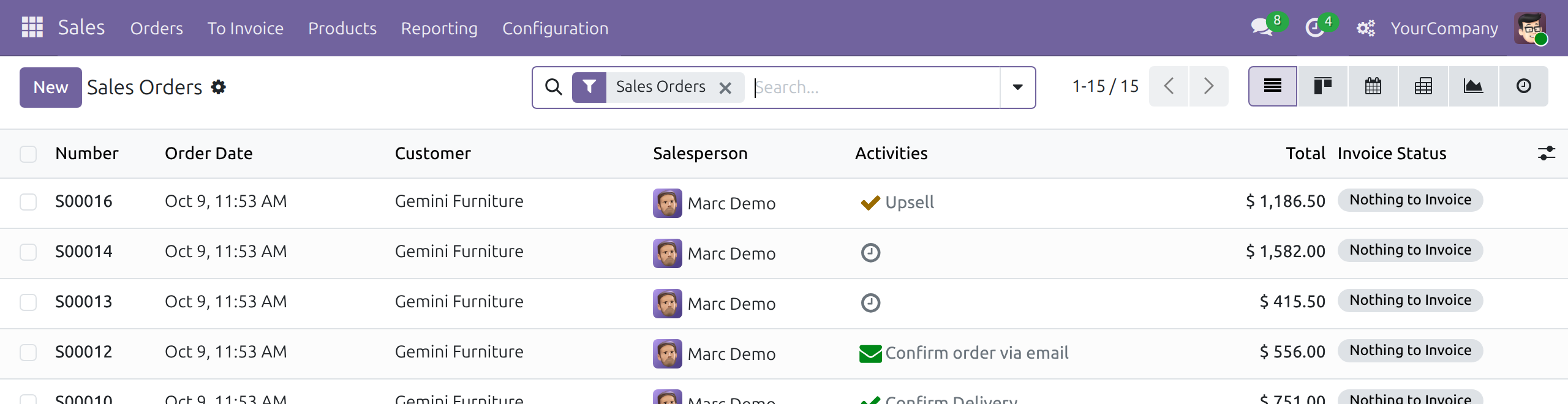The height and width of the screenshot is (404, 1568).
Task: Open the activities clock icon in navbar
Action: [x=1314, y=28]
